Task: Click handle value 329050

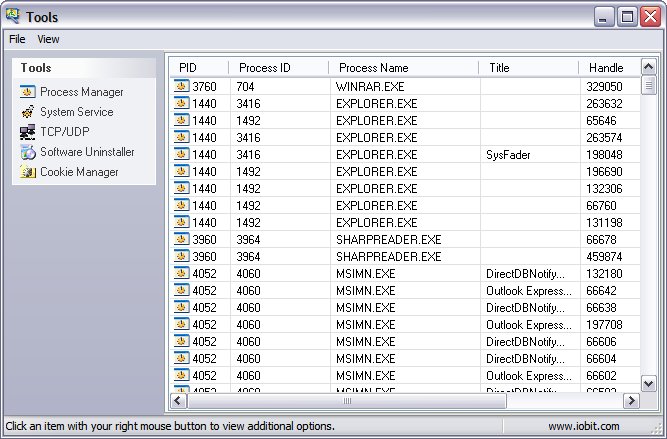Action: [604, 86]
